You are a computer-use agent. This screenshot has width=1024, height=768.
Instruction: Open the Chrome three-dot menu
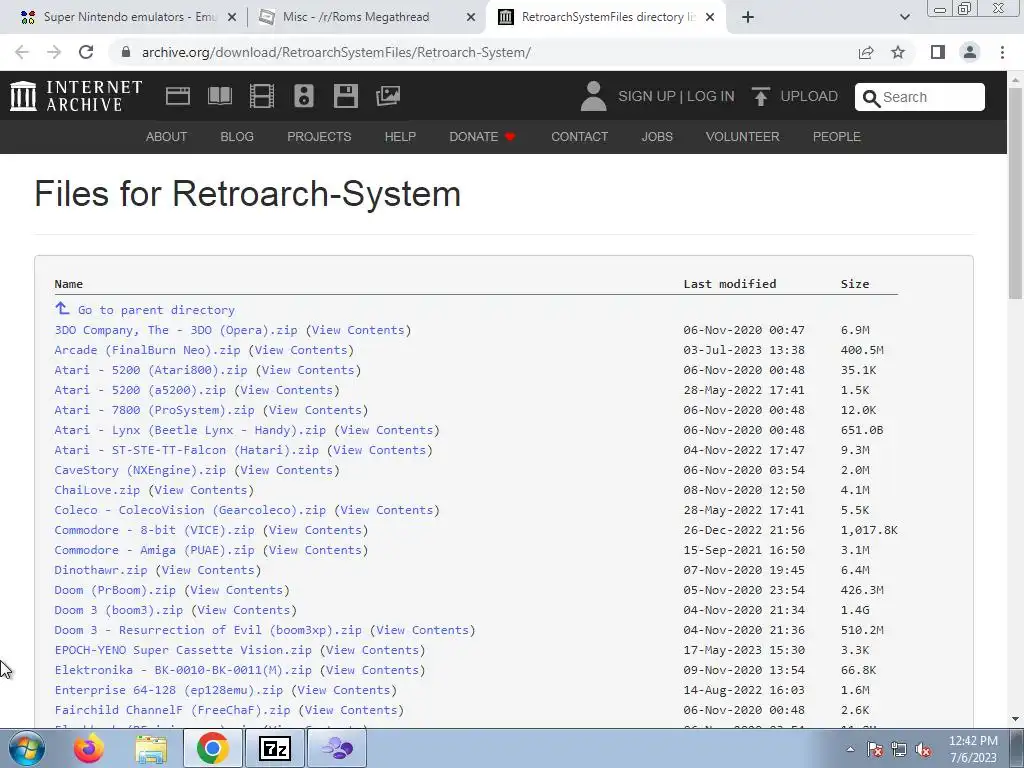[x=1002, y=52]
